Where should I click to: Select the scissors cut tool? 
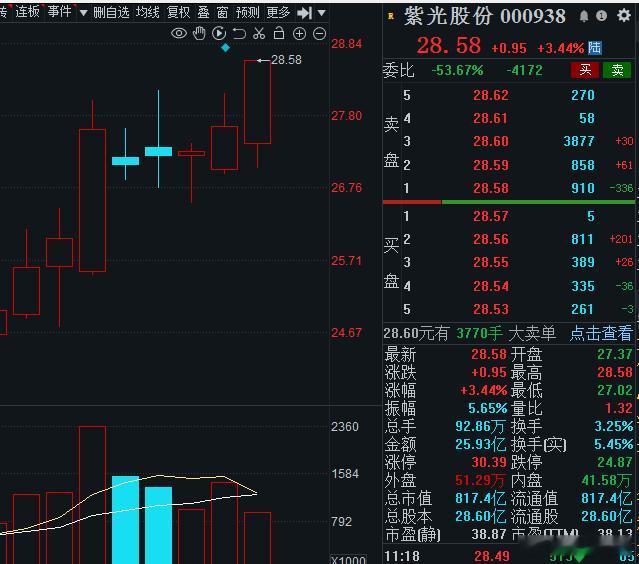click(259, 33)
